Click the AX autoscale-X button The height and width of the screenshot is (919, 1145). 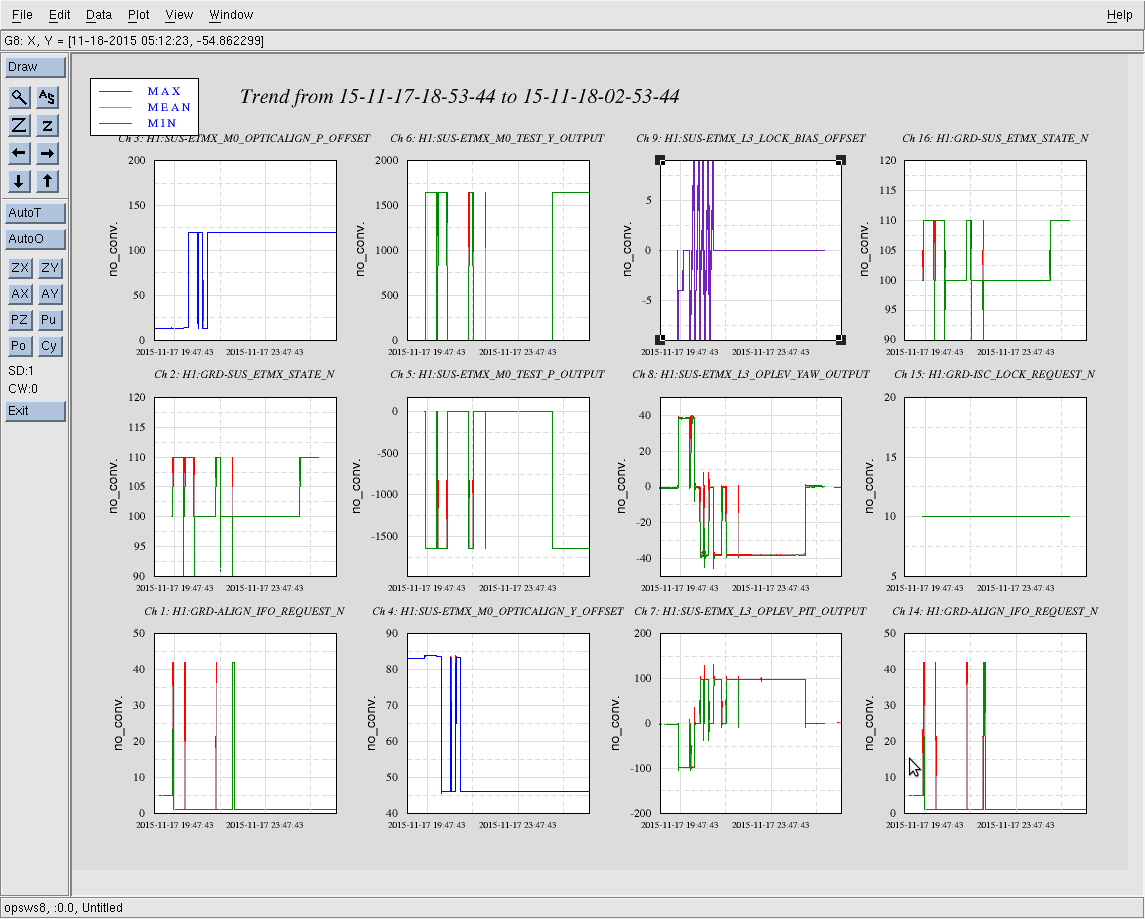(x=20, y=293)
